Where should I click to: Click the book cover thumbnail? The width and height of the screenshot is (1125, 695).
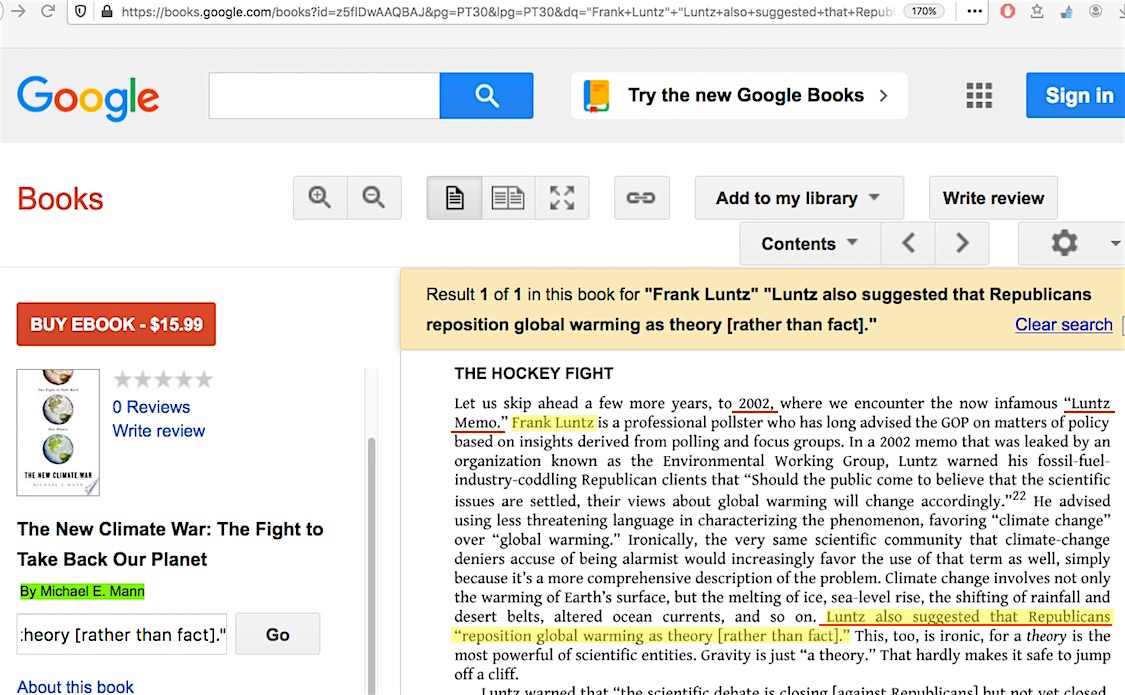[x=58, y=432]
